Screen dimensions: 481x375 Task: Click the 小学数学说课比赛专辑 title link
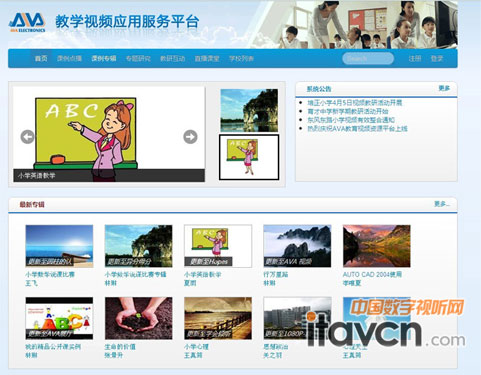coord(135,274)
